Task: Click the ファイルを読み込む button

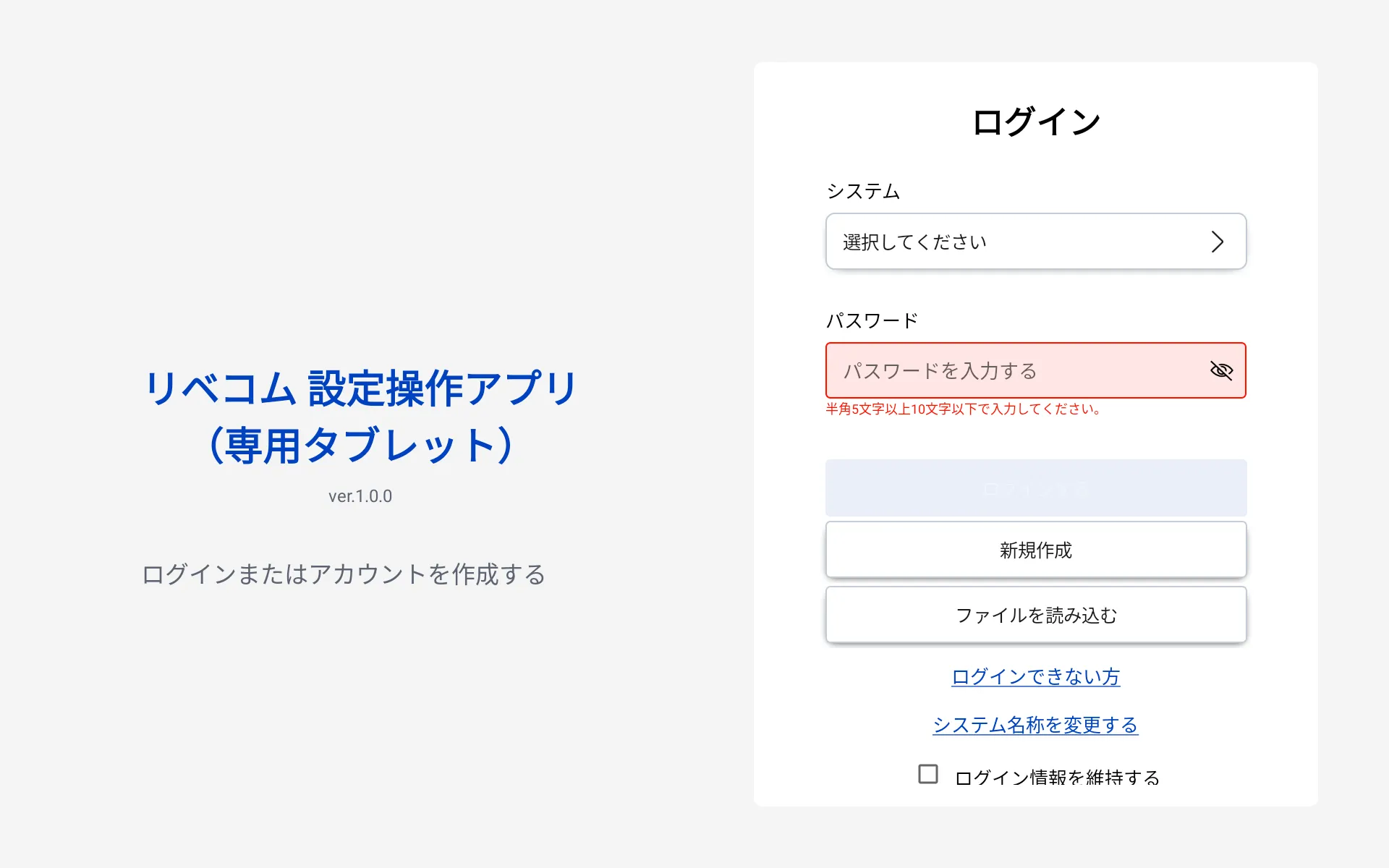Action: click(x=1035, y=615)
